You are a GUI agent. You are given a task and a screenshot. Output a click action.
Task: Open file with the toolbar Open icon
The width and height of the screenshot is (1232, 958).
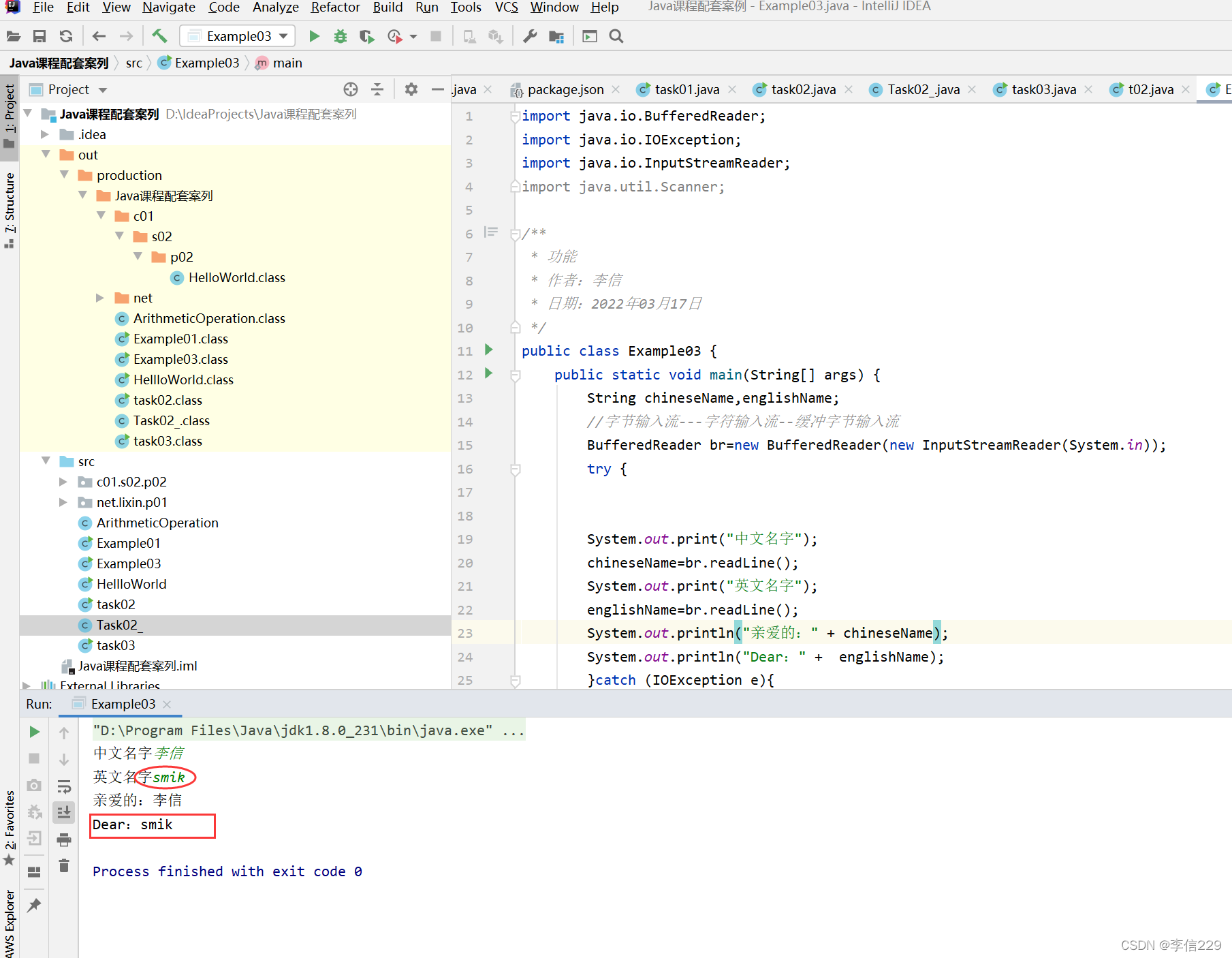point(14,36)
